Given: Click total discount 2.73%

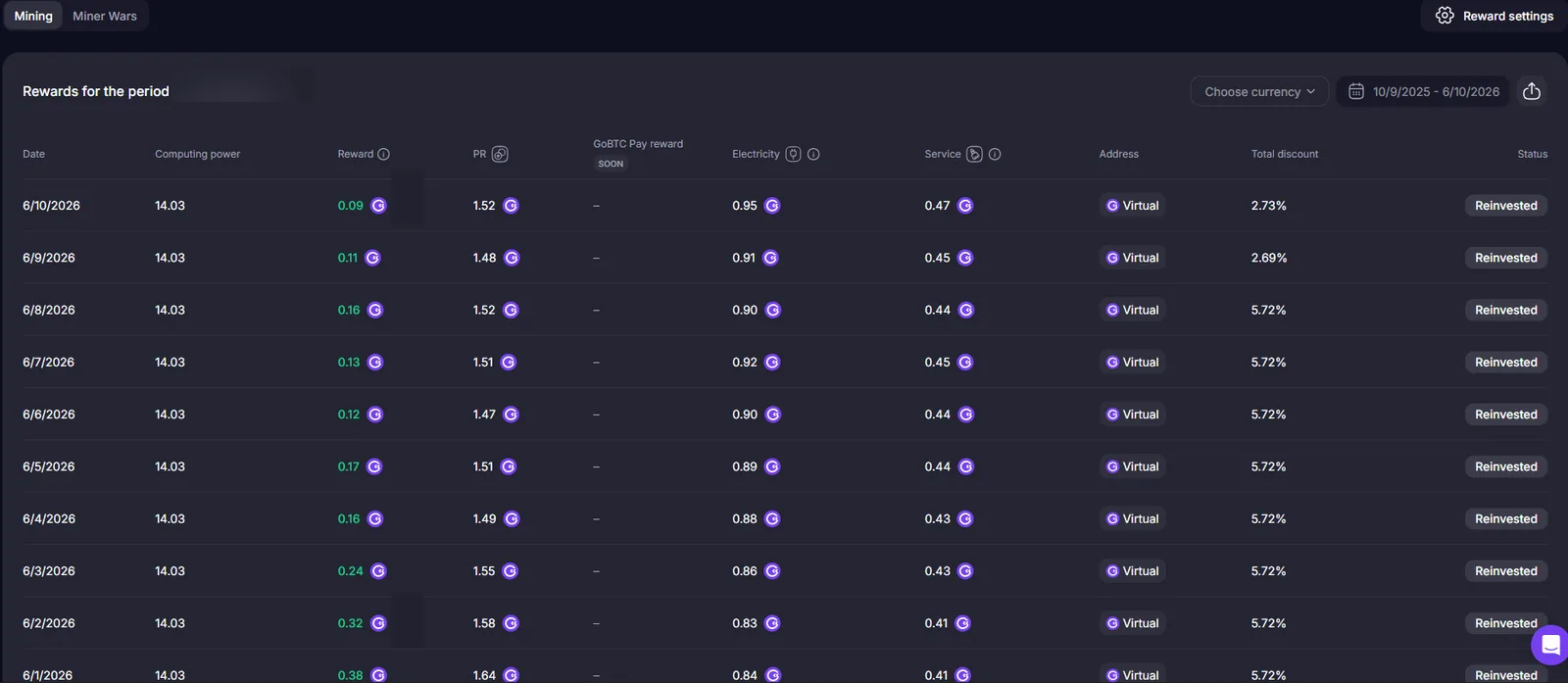Looking at the screenshot, I should pyautogui.click(x=1269, y=206).
